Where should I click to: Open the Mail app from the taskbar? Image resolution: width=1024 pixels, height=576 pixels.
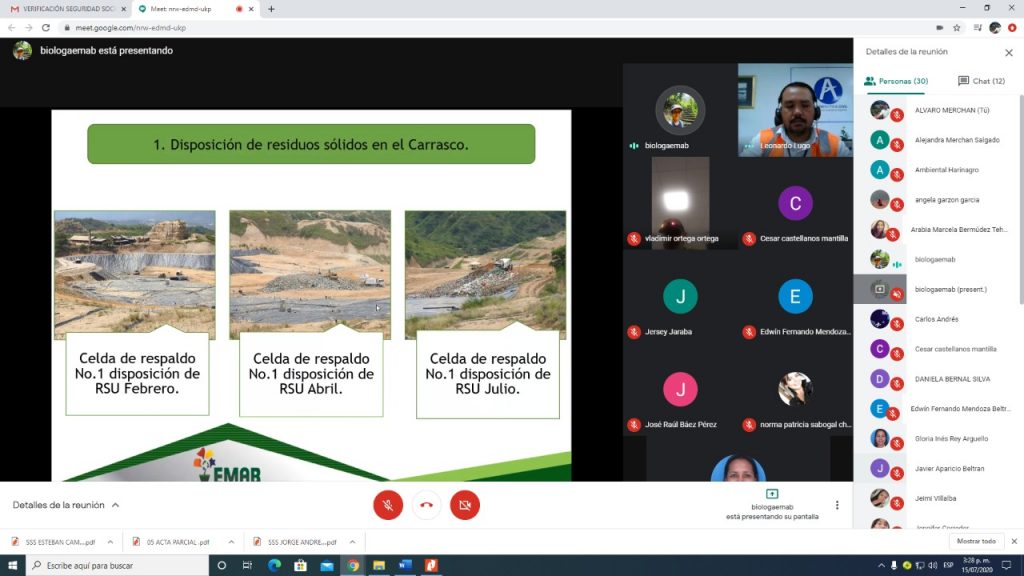click(x=327, y=566)
